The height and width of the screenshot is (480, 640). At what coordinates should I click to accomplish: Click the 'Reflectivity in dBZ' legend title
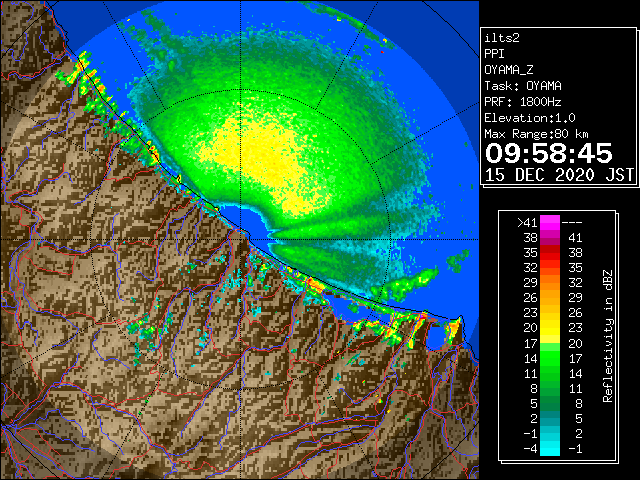pos(608,336)
